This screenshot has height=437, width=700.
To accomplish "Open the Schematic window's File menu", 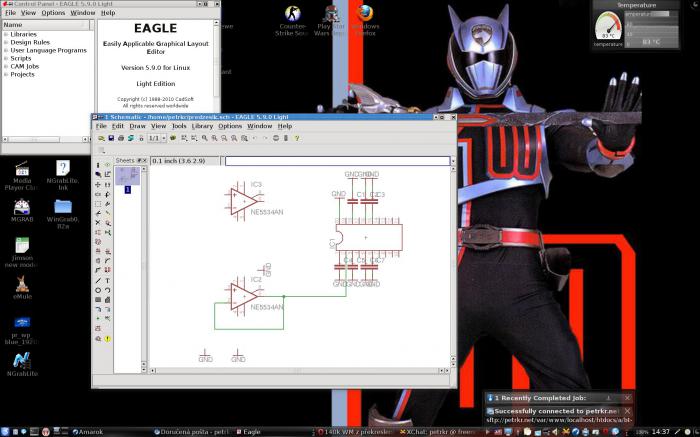I will [x=101, y=126].
